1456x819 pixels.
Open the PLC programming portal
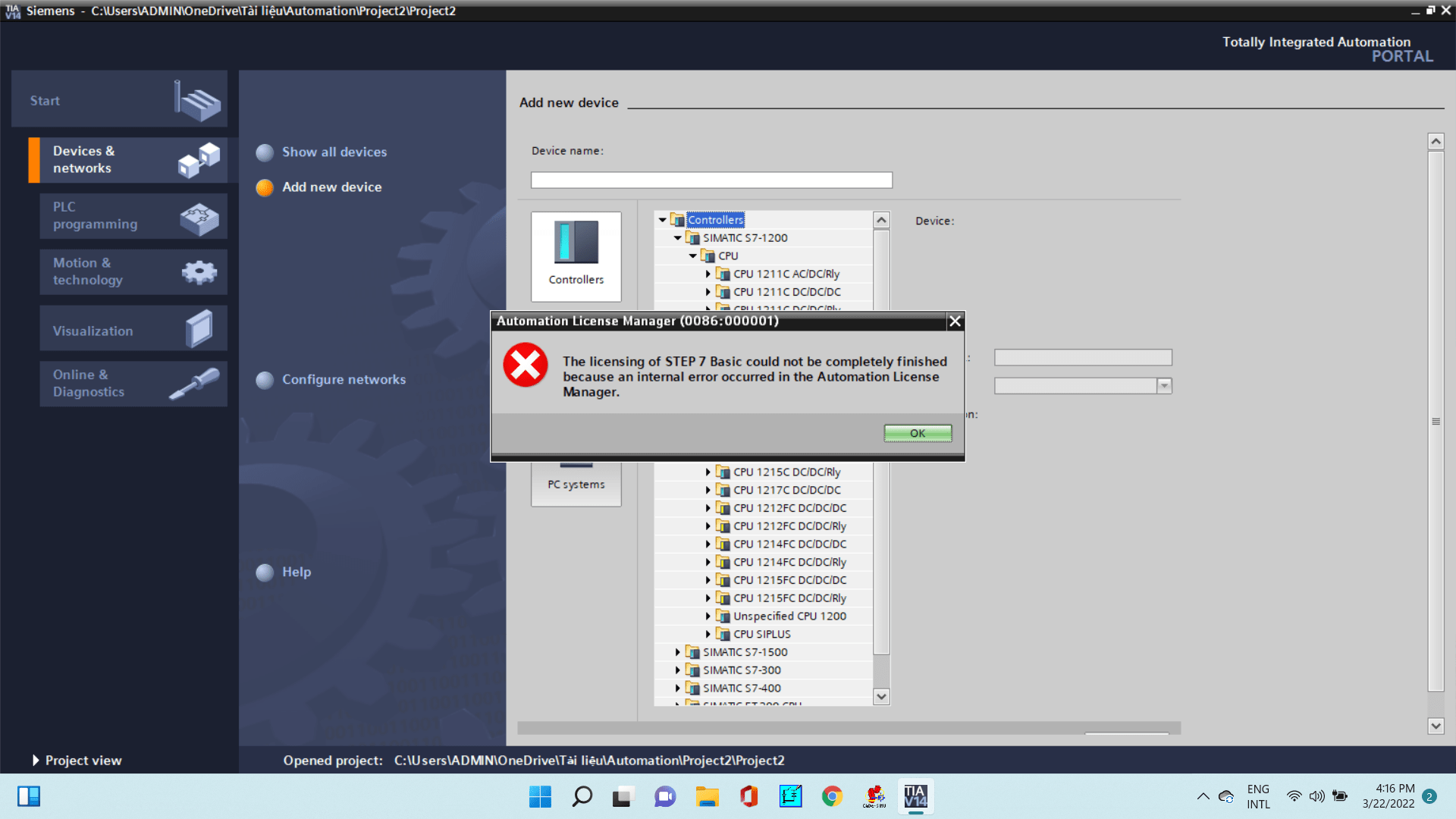pos(133,216)
